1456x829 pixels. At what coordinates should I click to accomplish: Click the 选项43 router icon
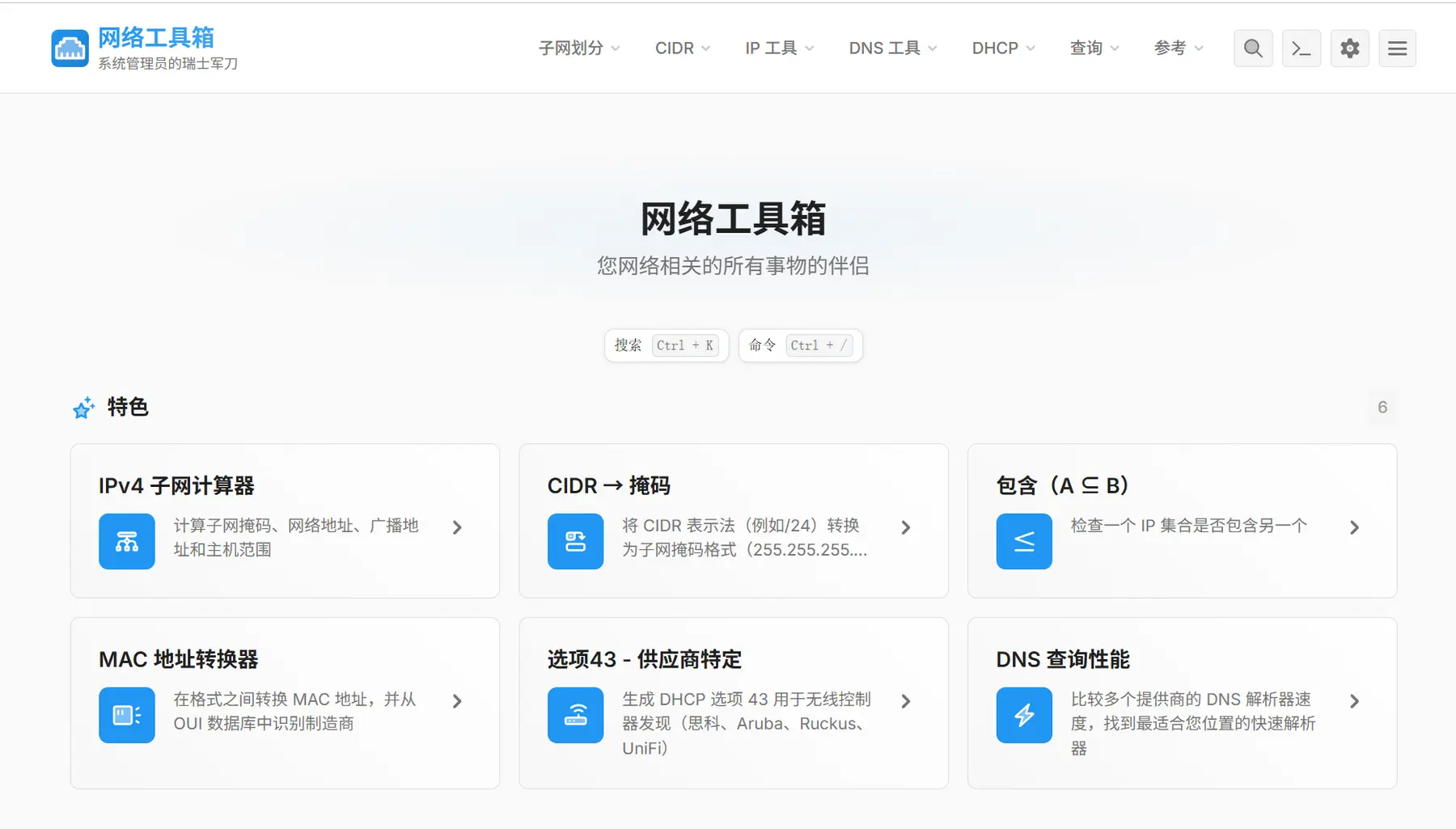[575, 715]
